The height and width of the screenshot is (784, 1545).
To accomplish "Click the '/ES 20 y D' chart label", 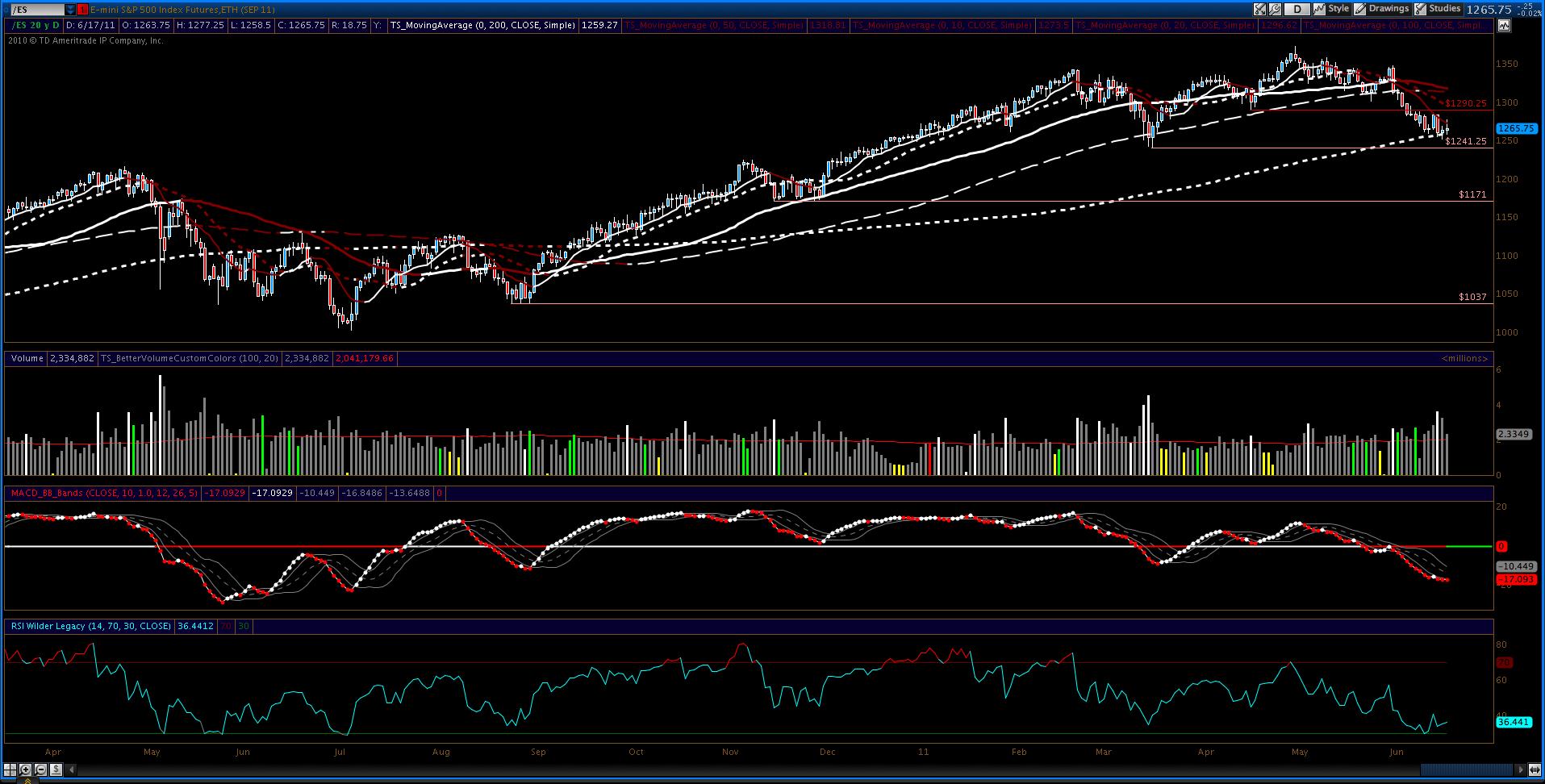I will click(x=34, y=25).
